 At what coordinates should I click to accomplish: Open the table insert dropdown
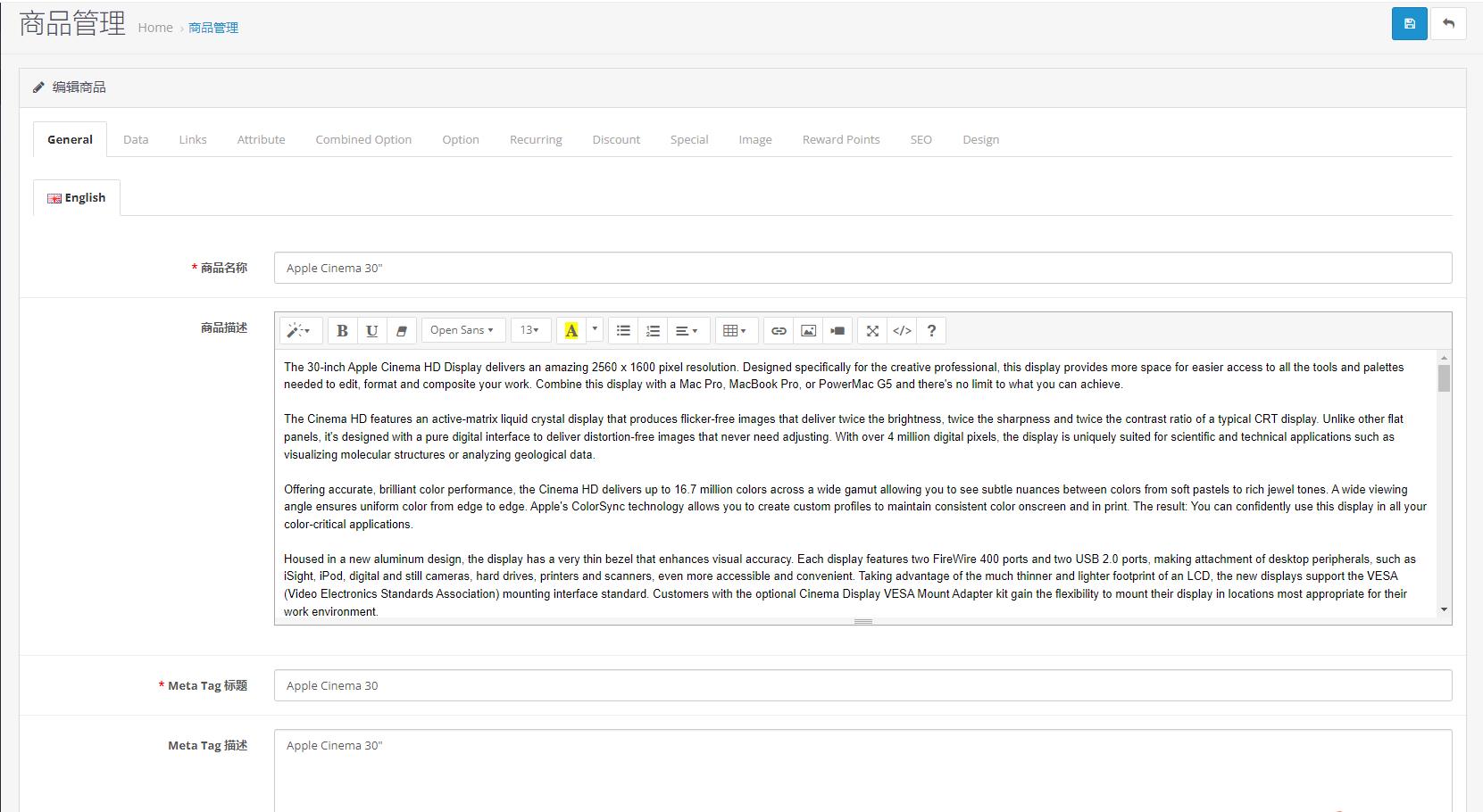coord(735,331)
